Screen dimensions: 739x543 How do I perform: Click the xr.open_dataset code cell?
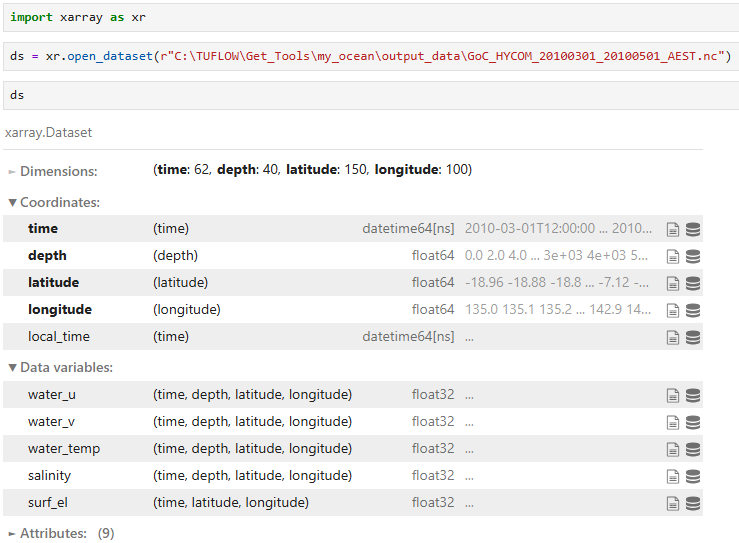[x=369, y=56]
